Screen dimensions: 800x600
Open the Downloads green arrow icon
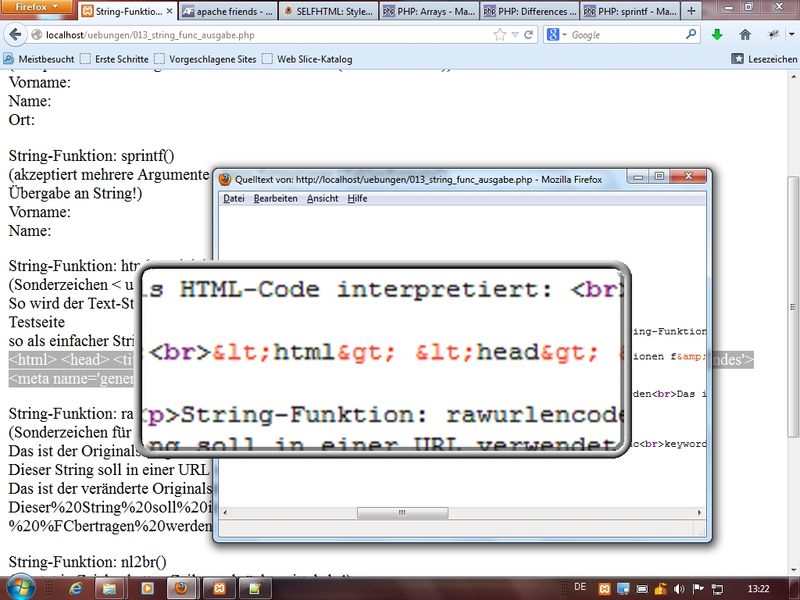click(x=717, y=35)
